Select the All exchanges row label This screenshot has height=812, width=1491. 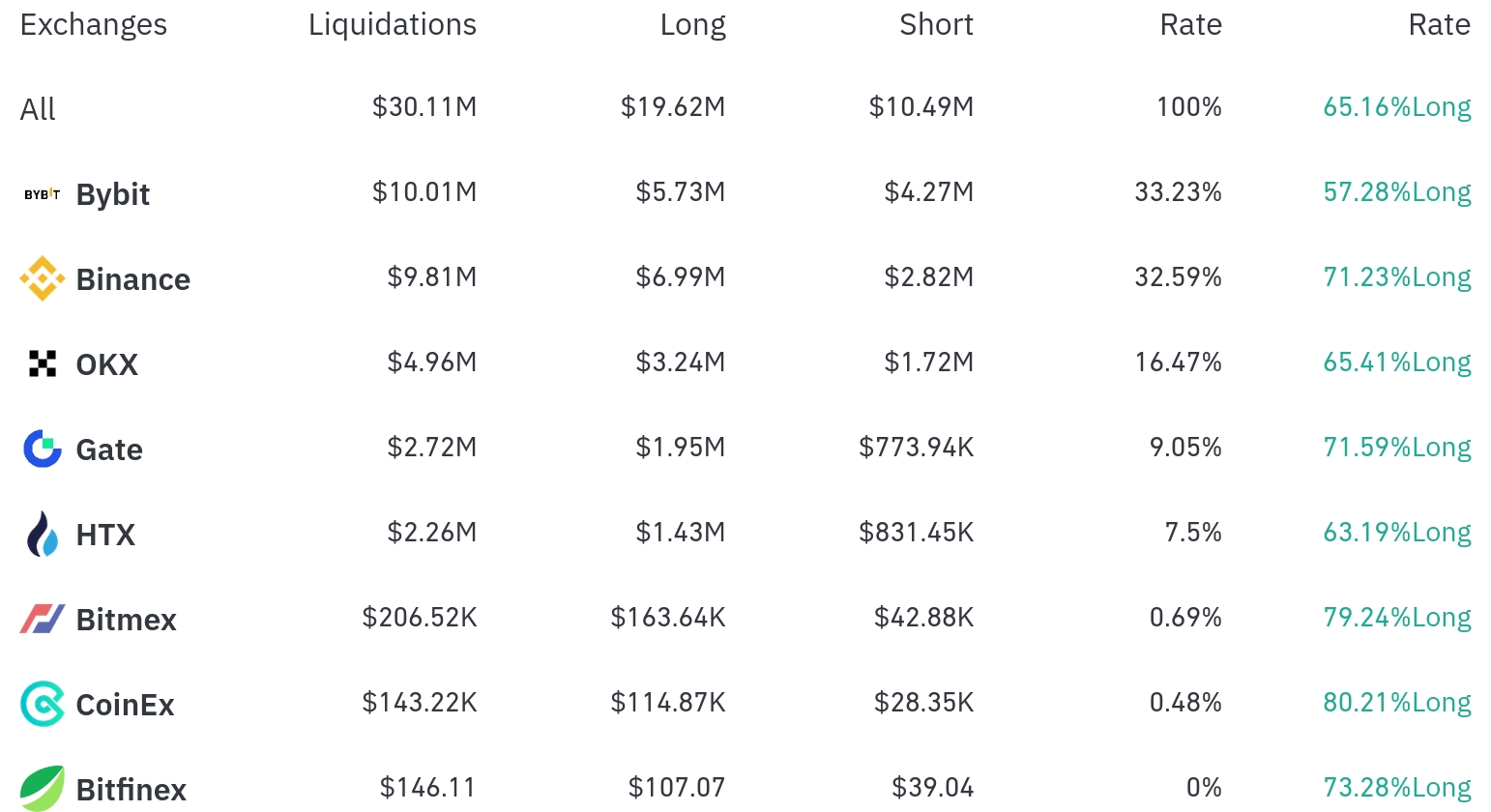click(x=38, y=109)
